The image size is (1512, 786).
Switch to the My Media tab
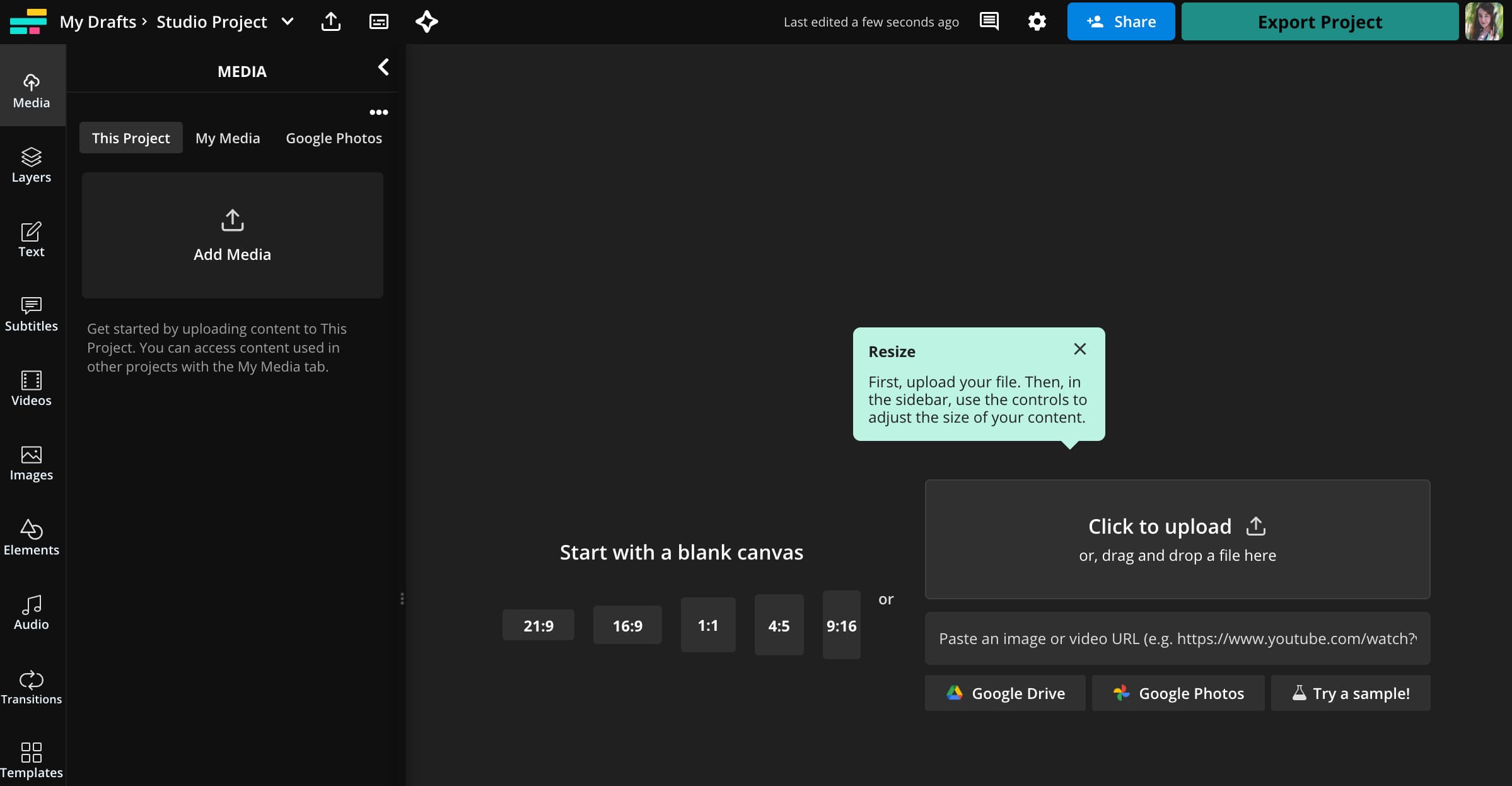228,138
